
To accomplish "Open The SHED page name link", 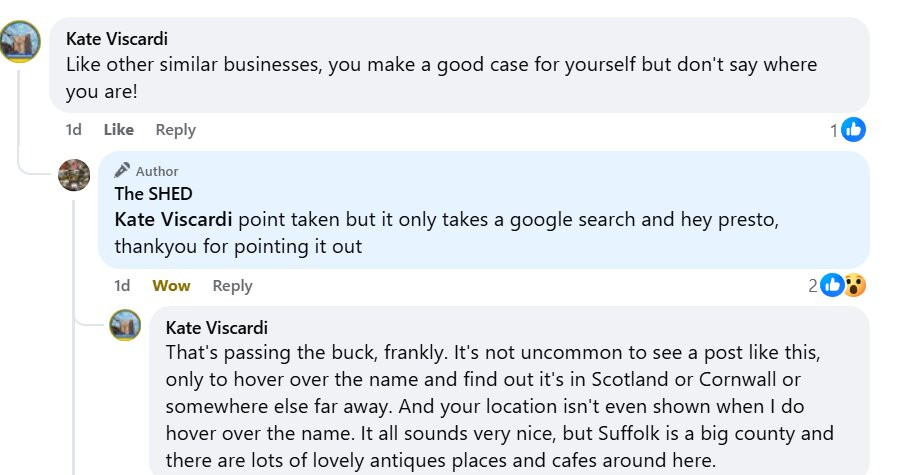I will [x=153, y=194].
